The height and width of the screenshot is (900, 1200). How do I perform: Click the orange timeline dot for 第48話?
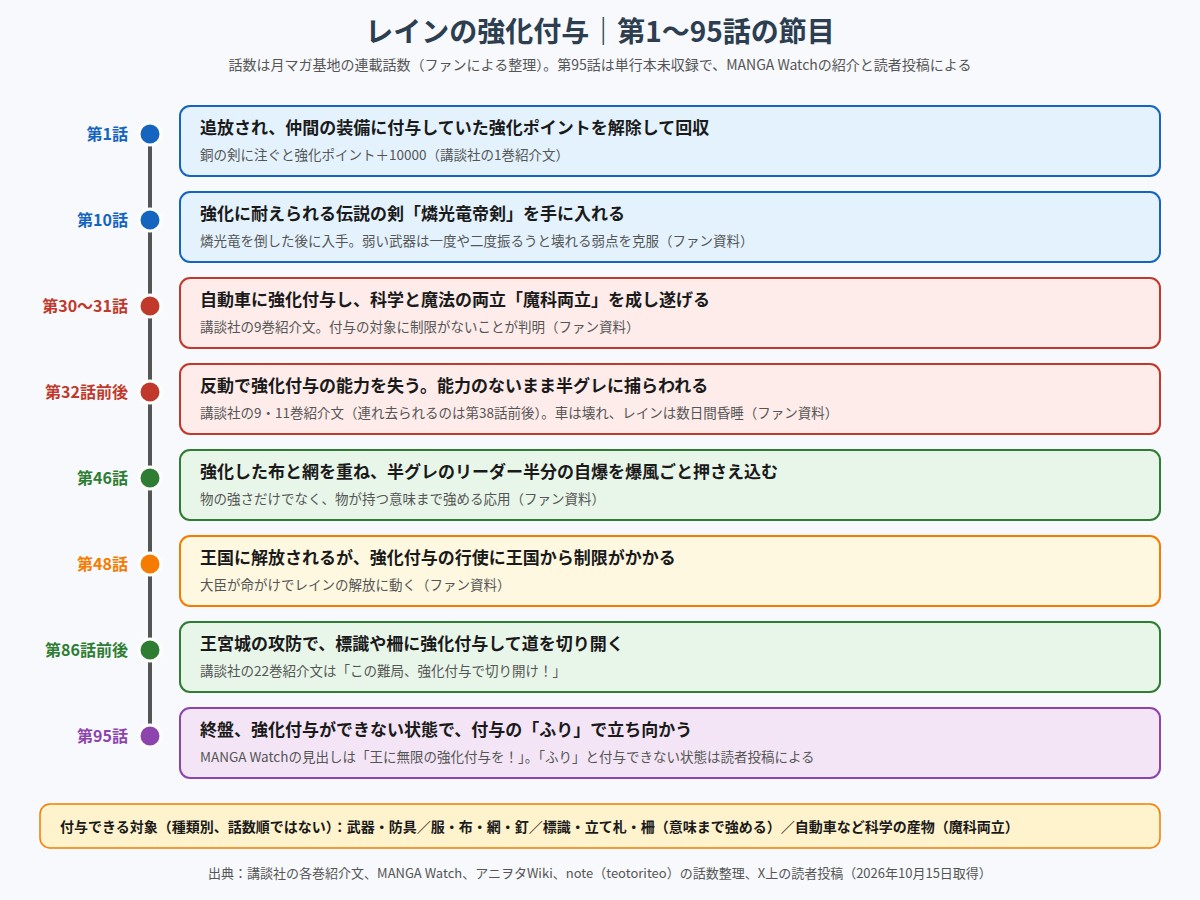[150, 564]
